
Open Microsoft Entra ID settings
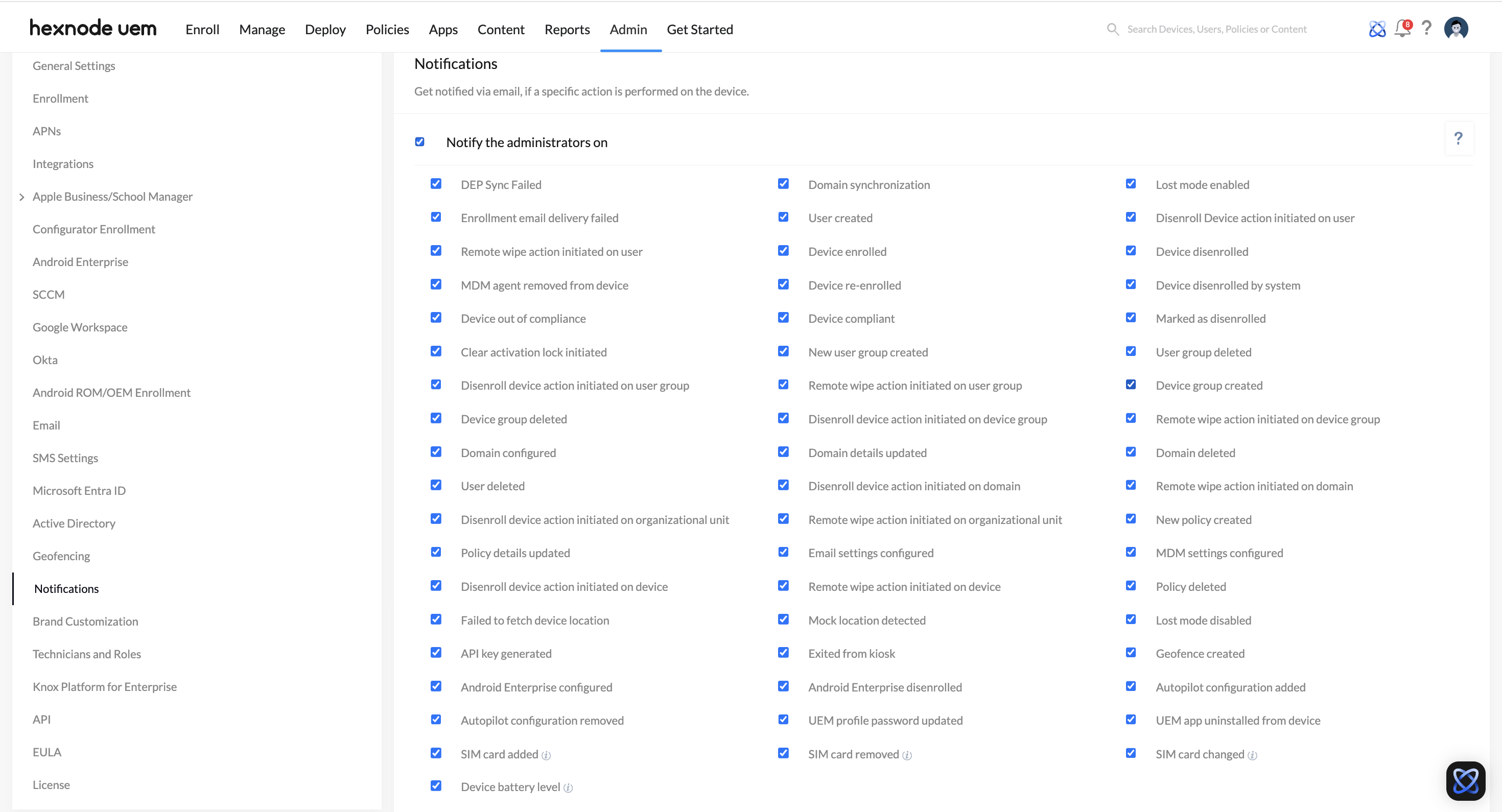(x=79, y=490)
